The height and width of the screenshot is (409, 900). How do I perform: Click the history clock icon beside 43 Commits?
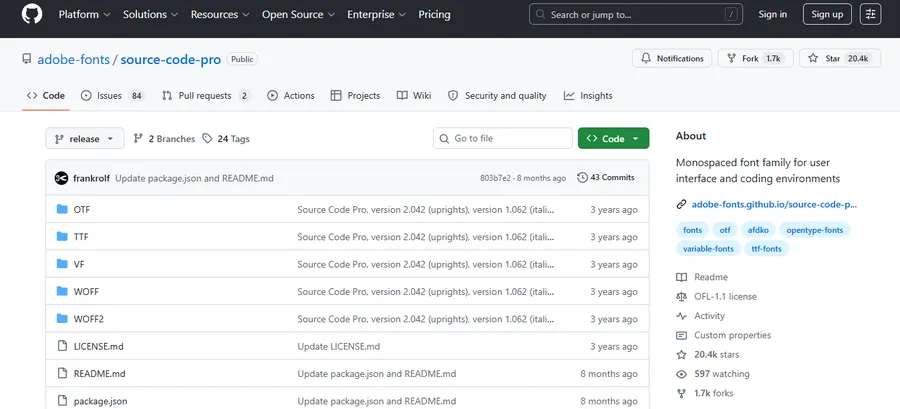point(582,177)
